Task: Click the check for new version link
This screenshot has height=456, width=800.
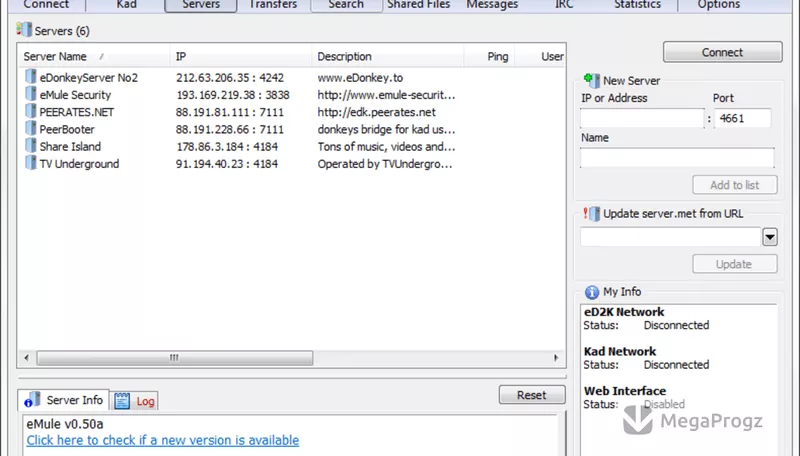Action: pos(163,440)
